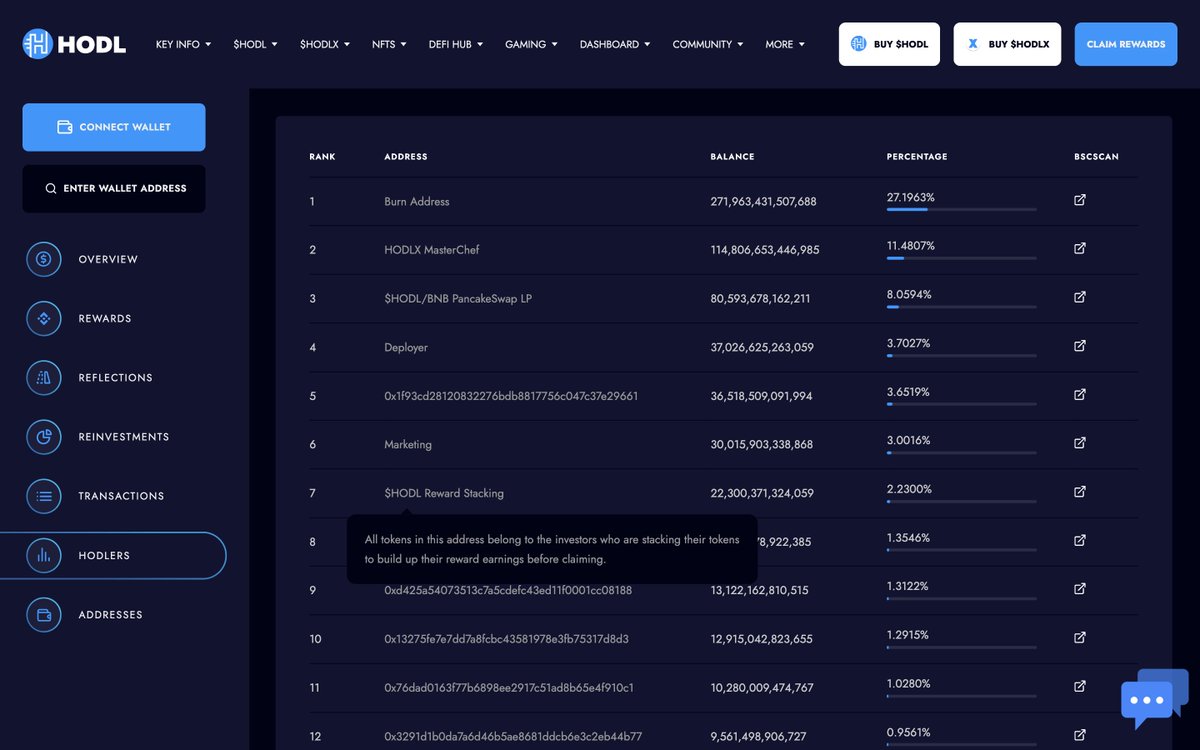Screen dimensions: 1200x750
Task: Click the search magnifier icon
Action: pyautogui.click(x=51, y=188)
